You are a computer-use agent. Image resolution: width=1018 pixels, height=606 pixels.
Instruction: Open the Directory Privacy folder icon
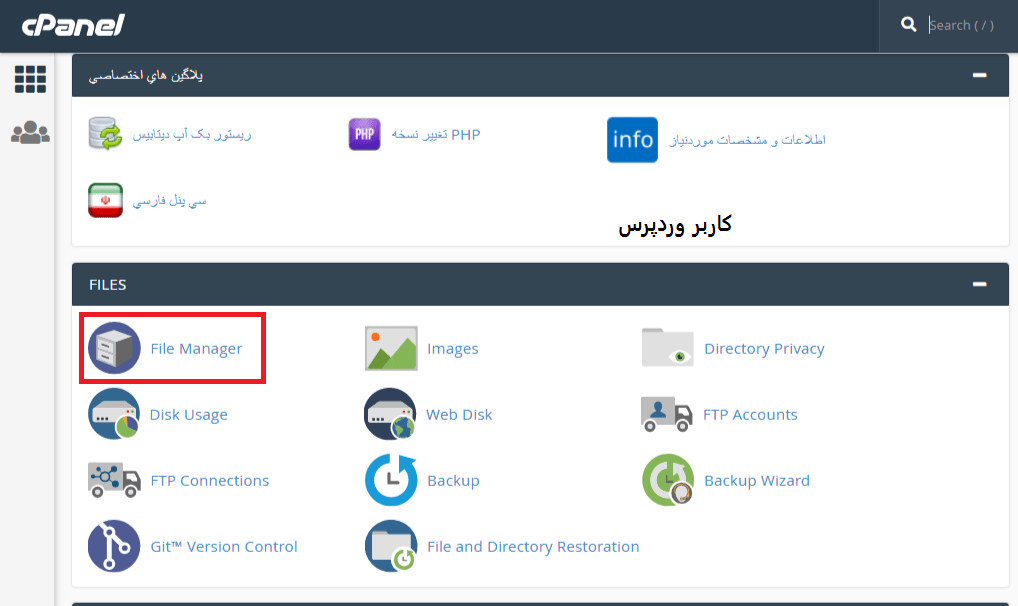click(667, 347)
